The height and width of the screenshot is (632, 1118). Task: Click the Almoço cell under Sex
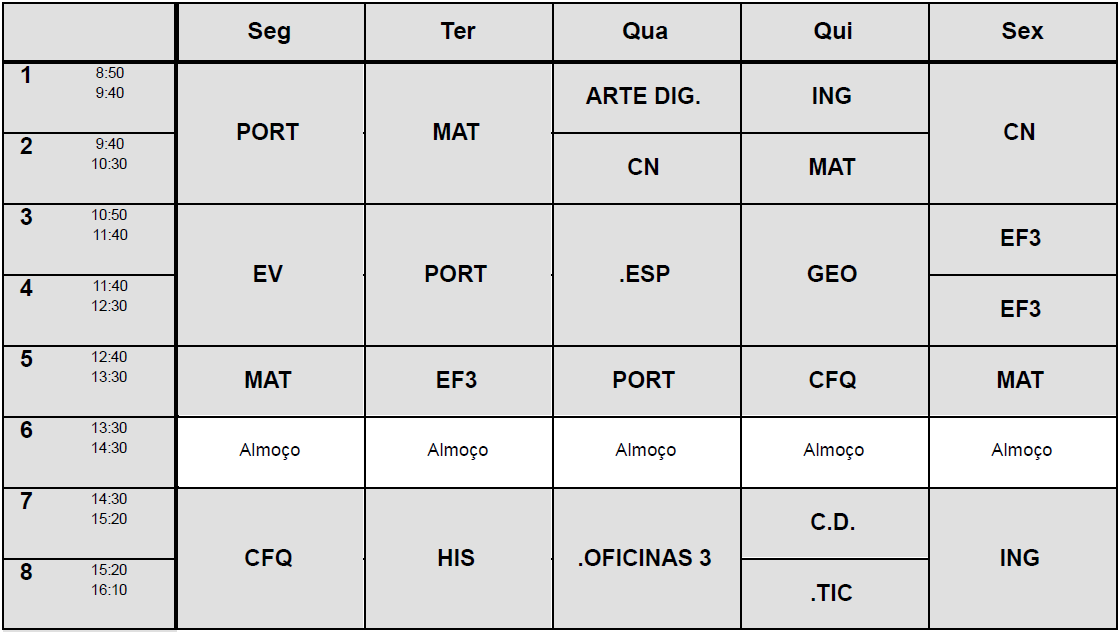[x=1021, y=451]
